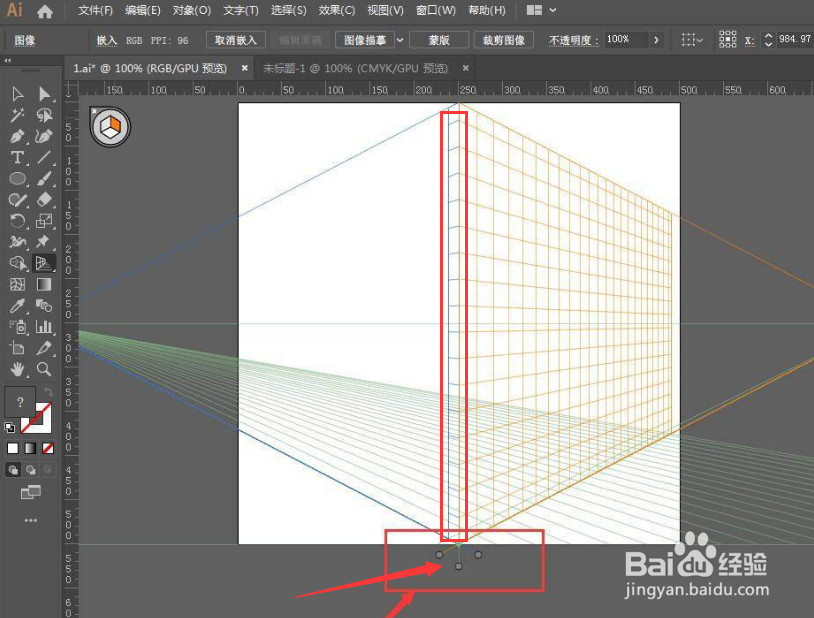Select the Zoom tool
Image resolution: width=814 pixels, height=618 pixels.
[x=44, y=369]
